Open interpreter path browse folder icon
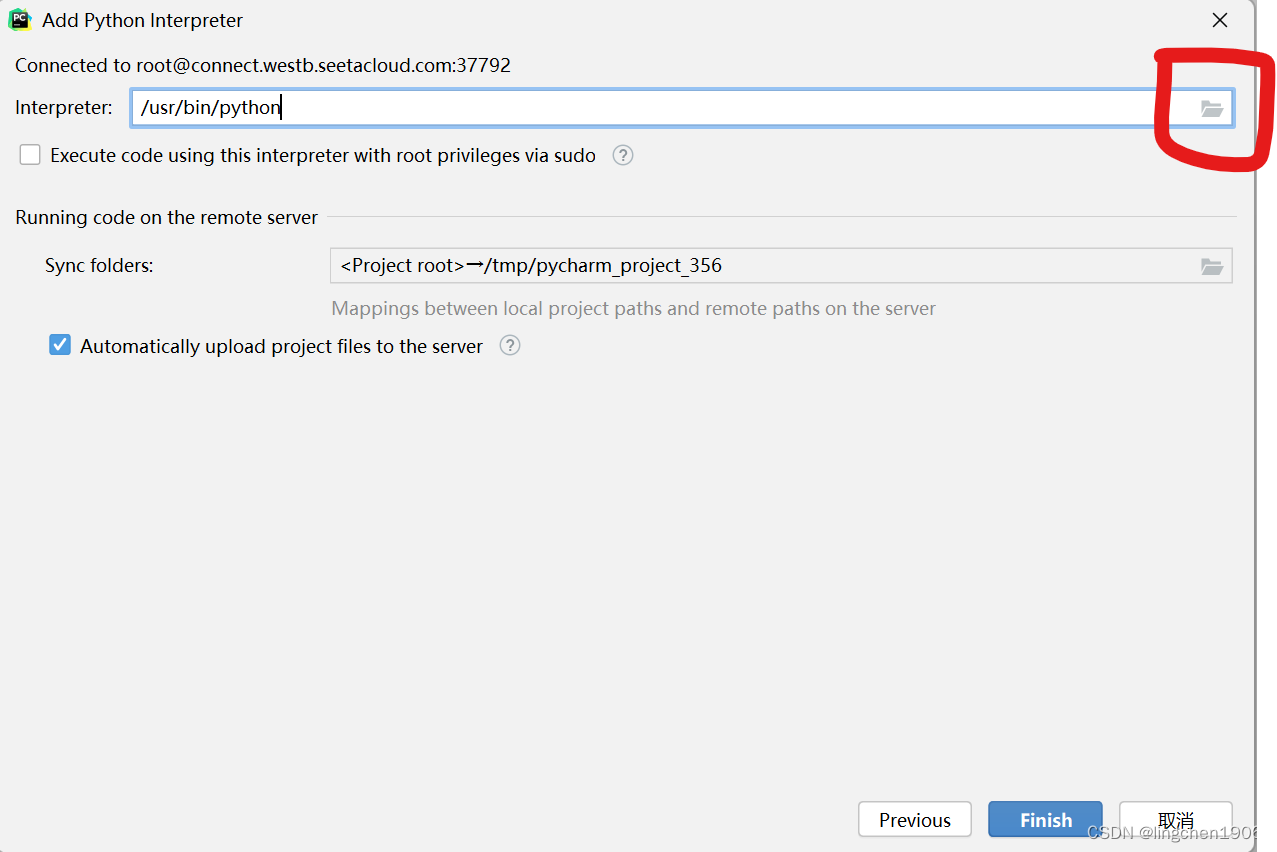Screen dimensions: 1277x852 coord(1212,108)
